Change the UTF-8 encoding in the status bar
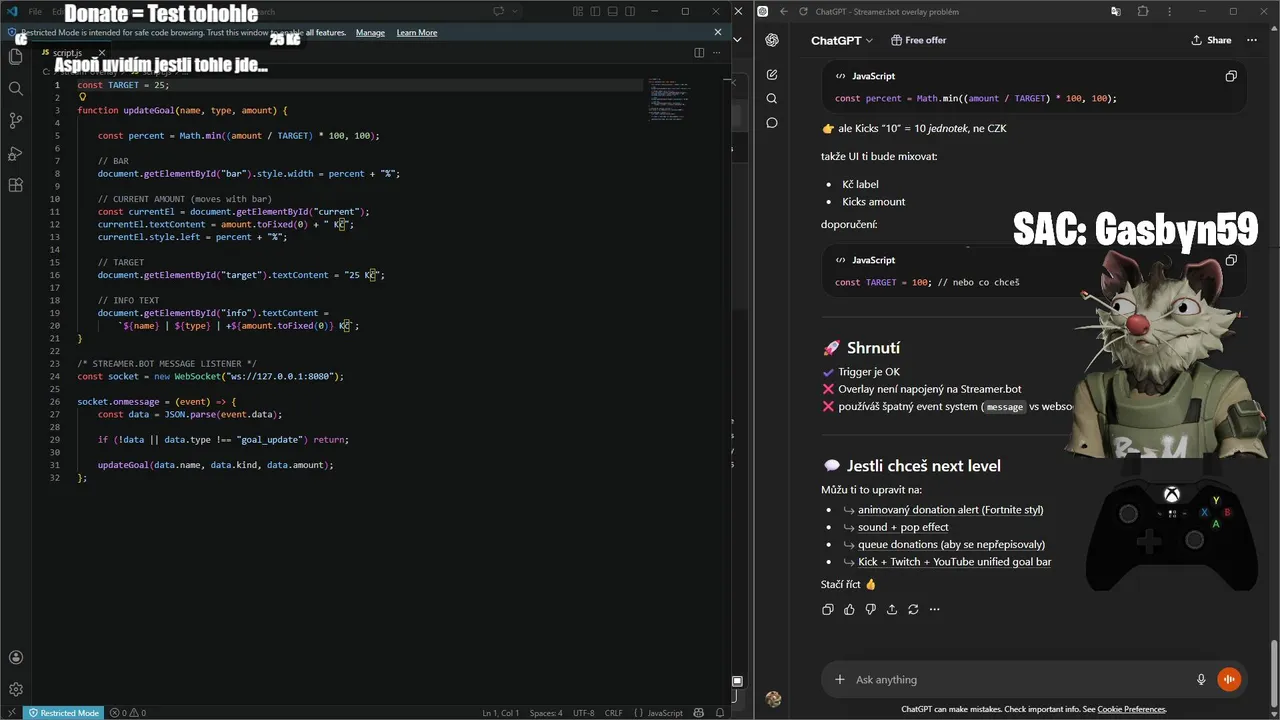This screenshot has height=720, width=1280. click(583, 713)
